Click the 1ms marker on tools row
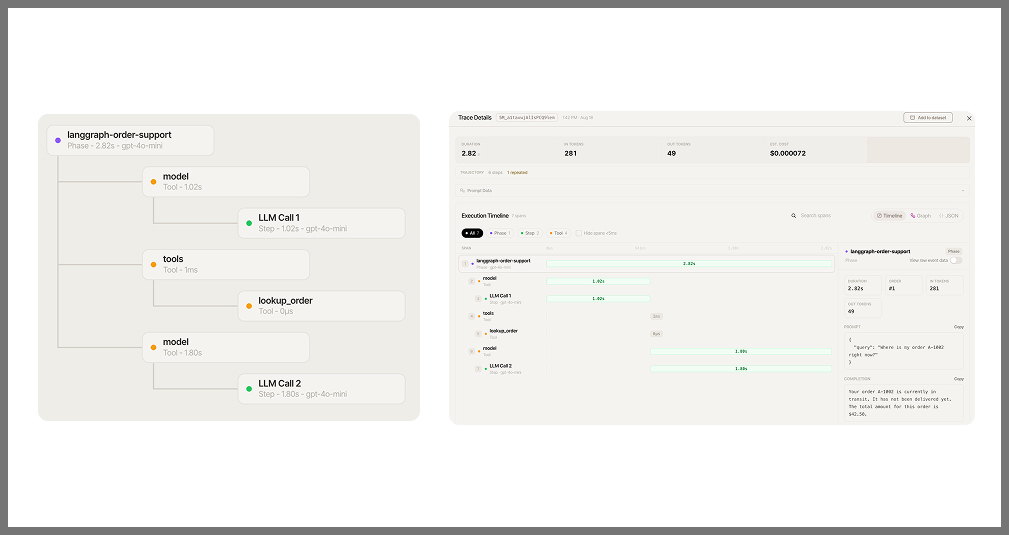Image resolution: width=1009 pixels, height=535 pixels. coord(656,316)
